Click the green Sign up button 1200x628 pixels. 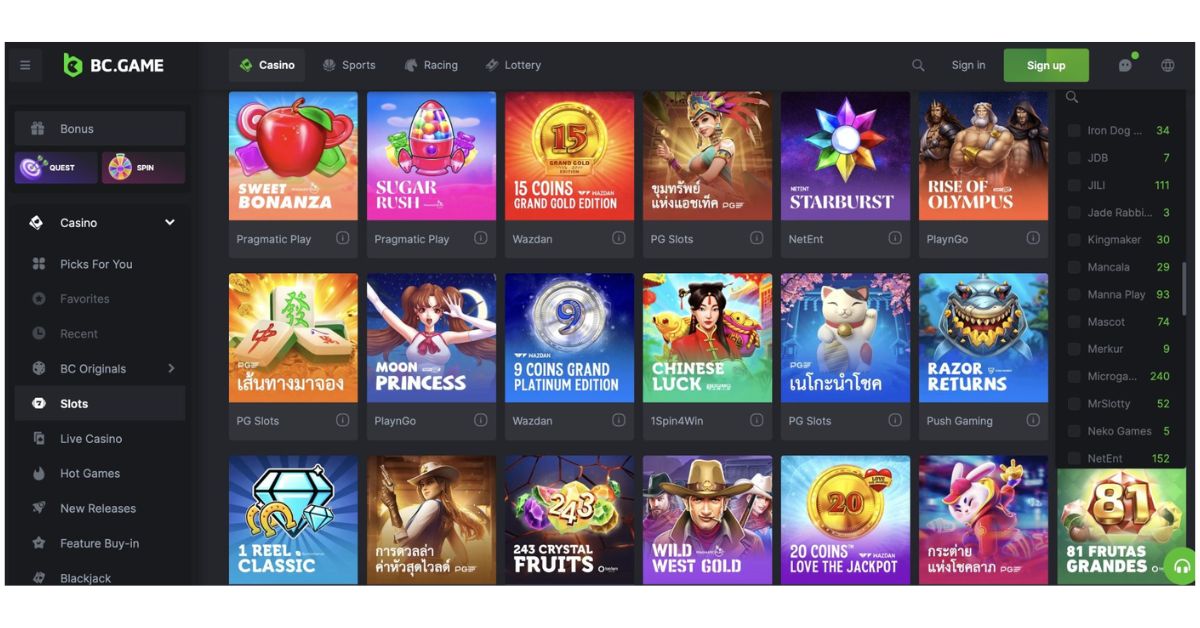click(1046, 66)
